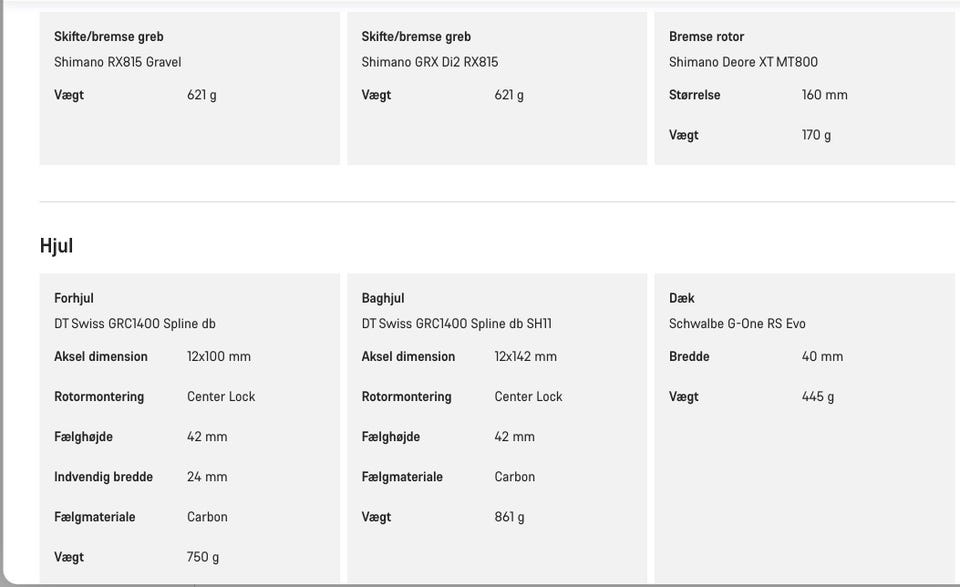Screen dimensions: 960x587
Task: Click the 750 g front wheel weight
Action: 203,557
